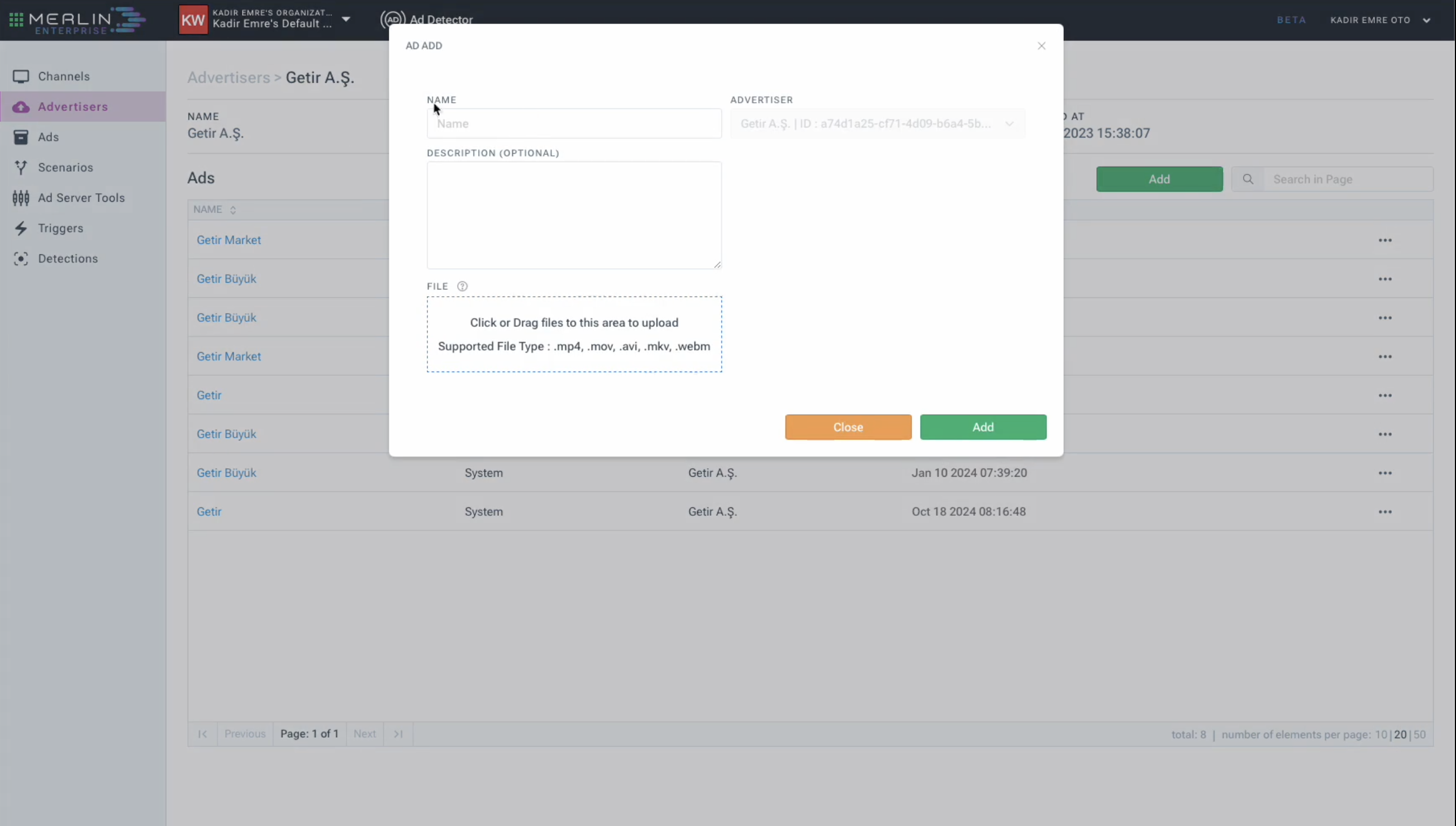Set elements per page to 50
This screenshot has width=1456, height=826.
[1419, 735]
